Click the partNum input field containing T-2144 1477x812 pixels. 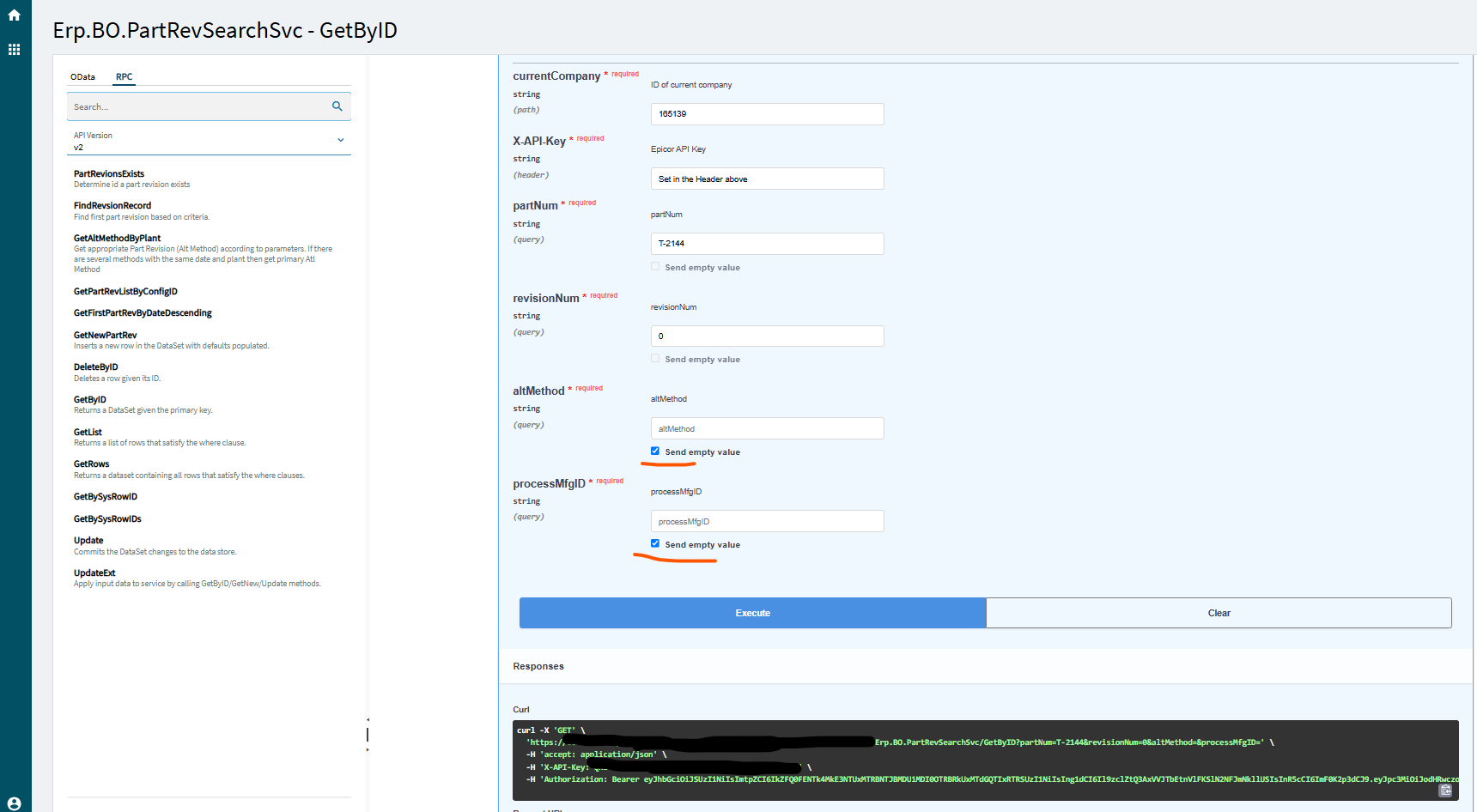pyautogui.click(x=767, y=244)
